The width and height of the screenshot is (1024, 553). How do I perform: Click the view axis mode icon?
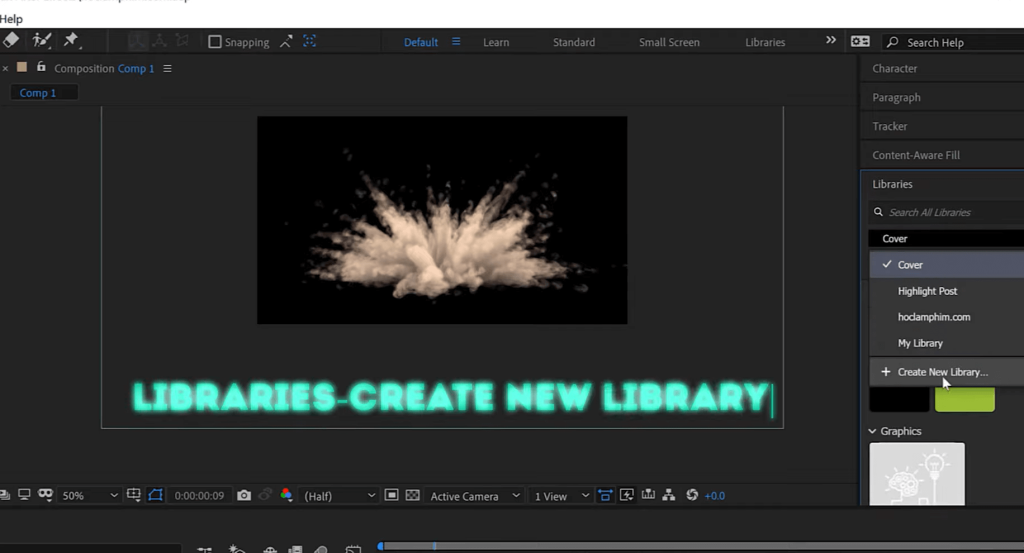point(182,41)
